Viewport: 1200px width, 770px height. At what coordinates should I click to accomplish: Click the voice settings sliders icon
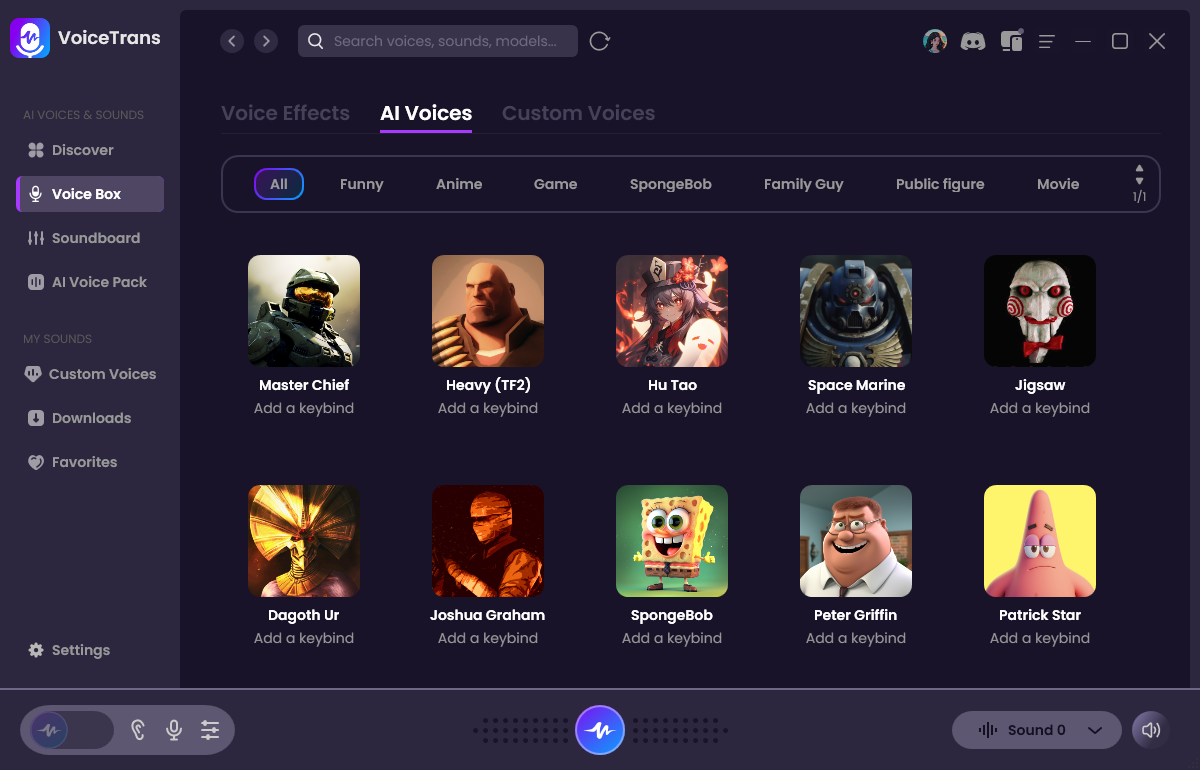click(x=210, y=730)
